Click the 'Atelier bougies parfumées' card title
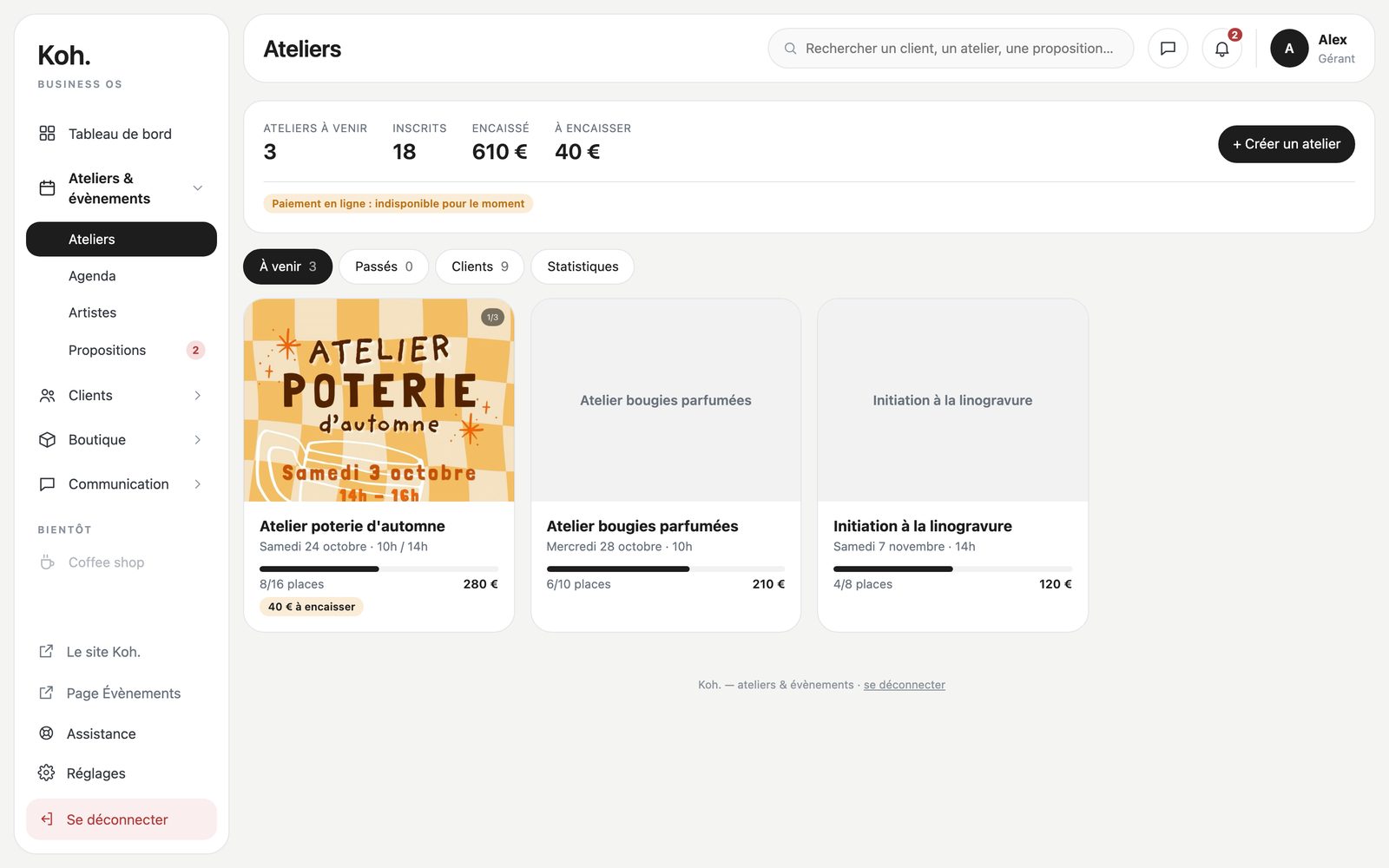 tap(642, 526)
